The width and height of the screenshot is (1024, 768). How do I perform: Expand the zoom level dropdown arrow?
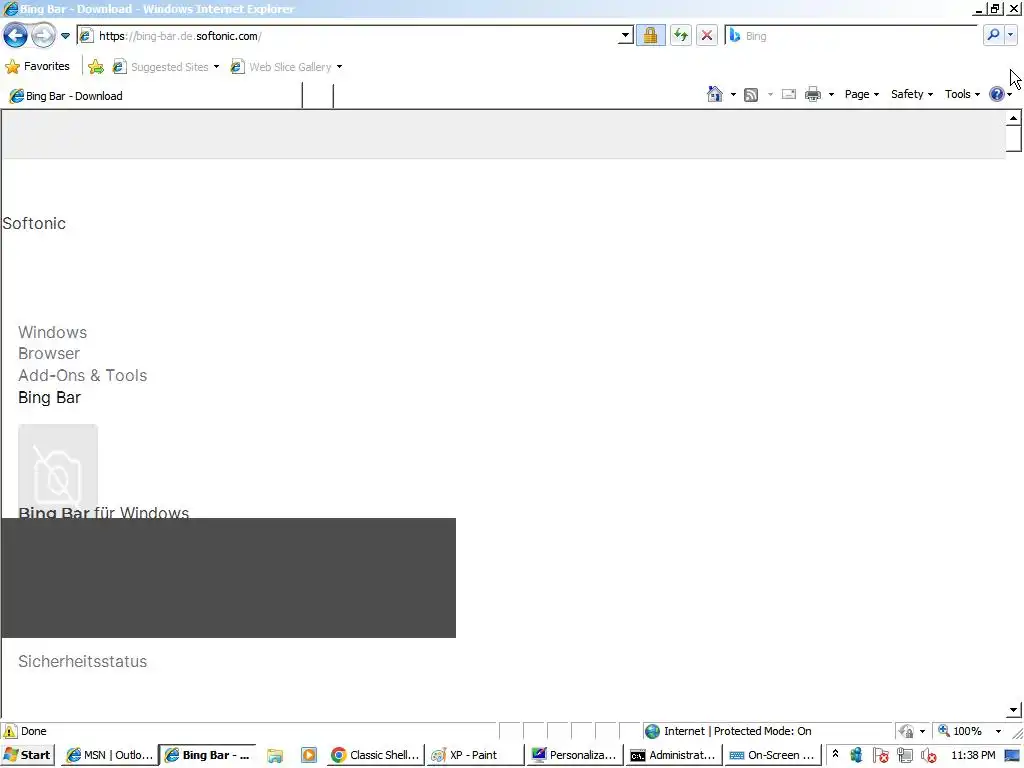[x=998, y=731]
